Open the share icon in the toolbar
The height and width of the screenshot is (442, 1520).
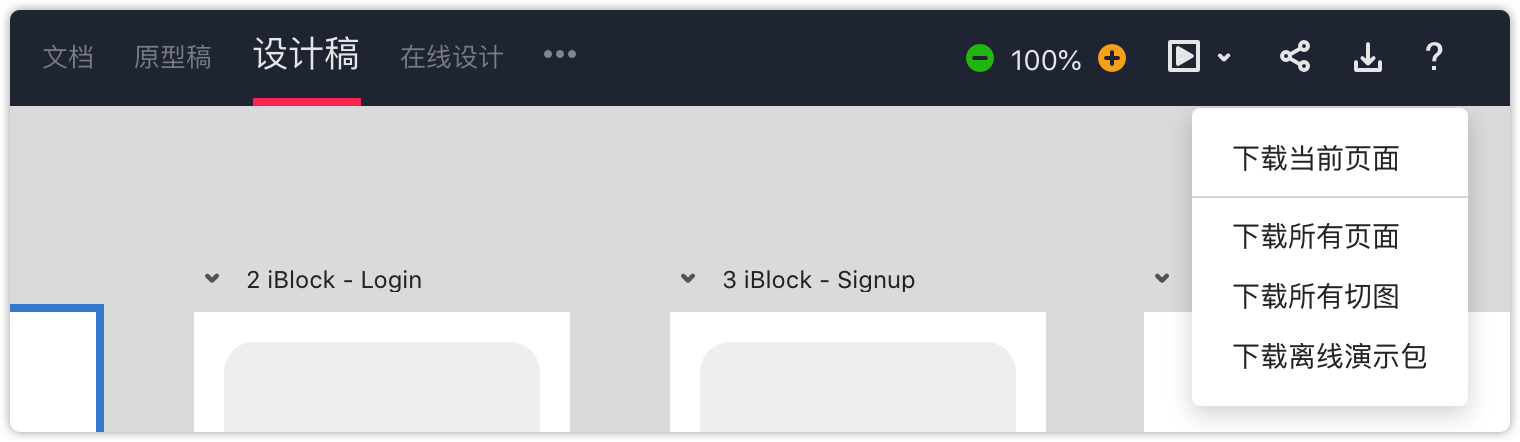coord(1295,57)
